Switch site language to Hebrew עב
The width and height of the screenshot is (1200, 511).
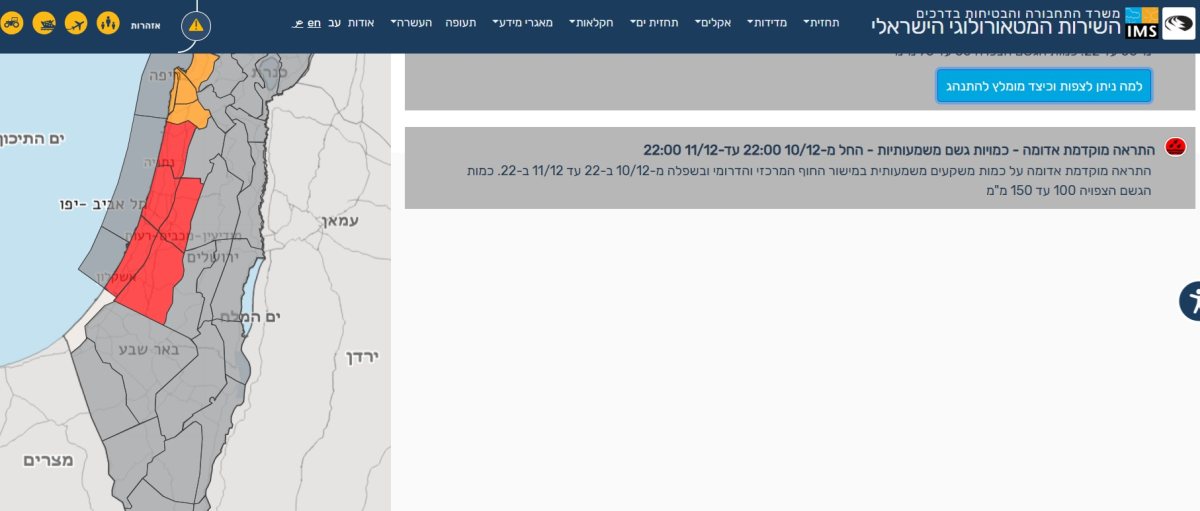[x=335, y=22]
